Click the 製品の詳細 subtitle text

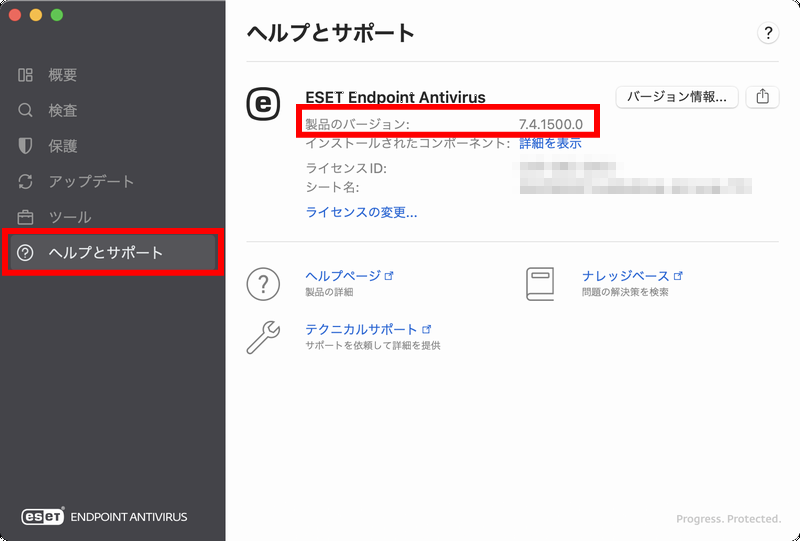pyautogui.click(x=329, y=292)
